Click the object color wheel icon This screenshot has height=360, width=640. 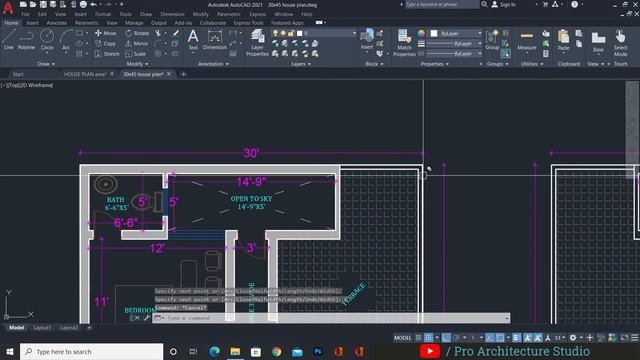[422, 33]
